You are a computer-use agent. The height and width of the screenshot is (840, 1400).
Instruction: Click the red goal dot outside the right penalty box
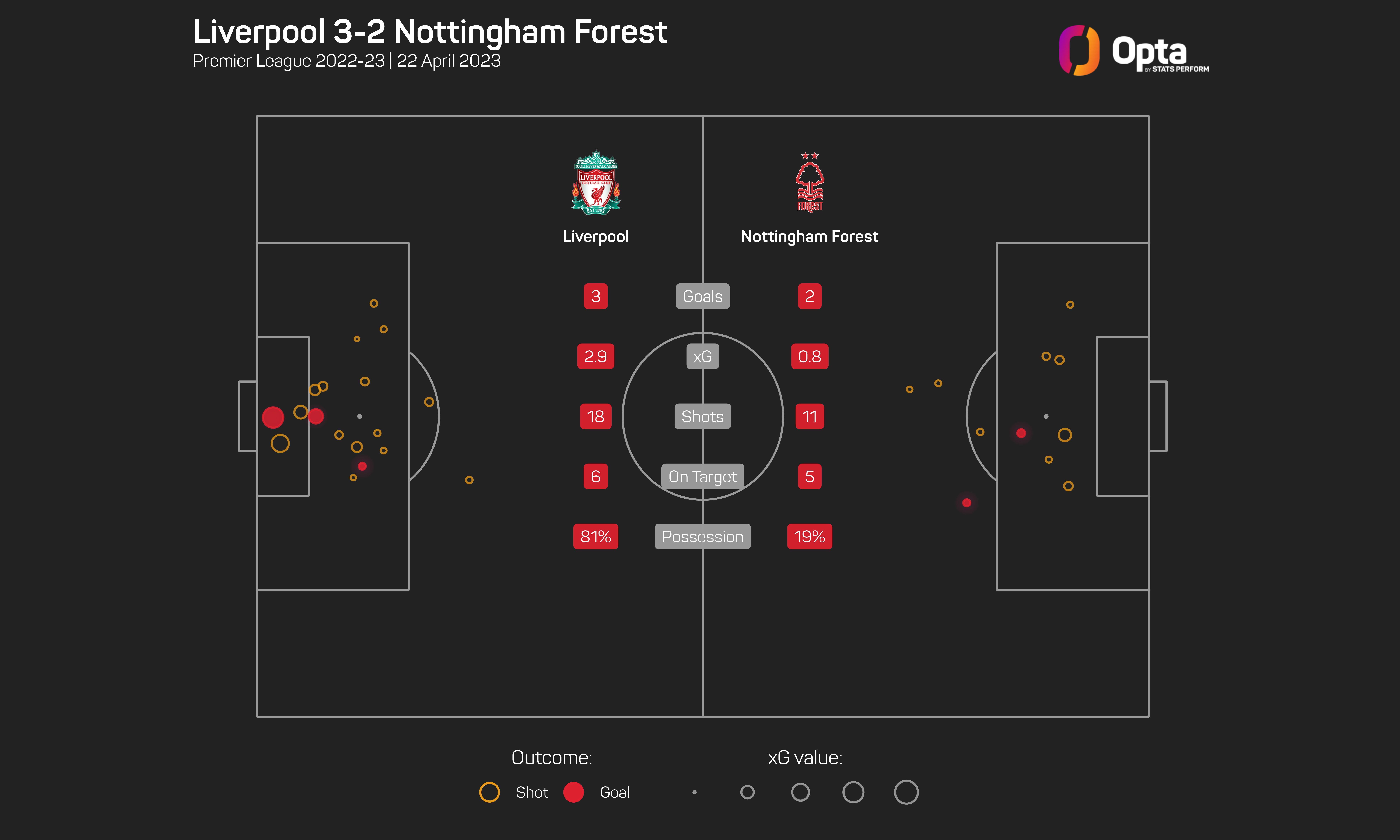[x=967, y=503]
